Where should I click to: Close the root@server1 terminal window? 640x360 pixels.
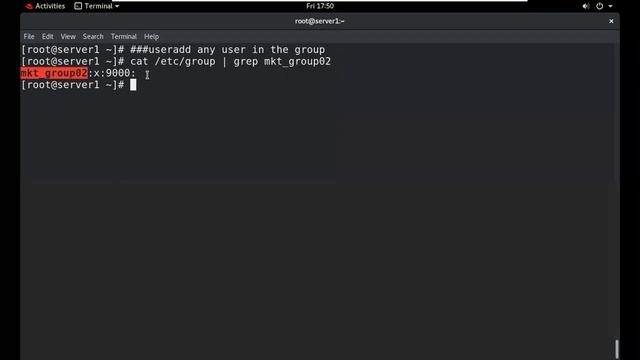611,21
